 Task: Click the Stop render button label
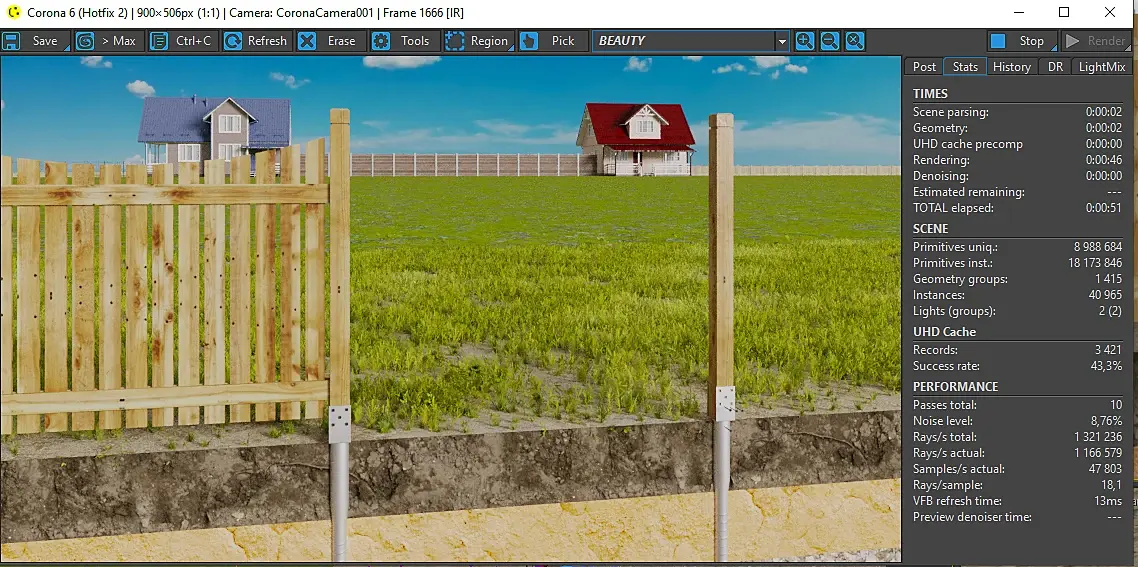pyautogui.click(x=1031, y=41)
